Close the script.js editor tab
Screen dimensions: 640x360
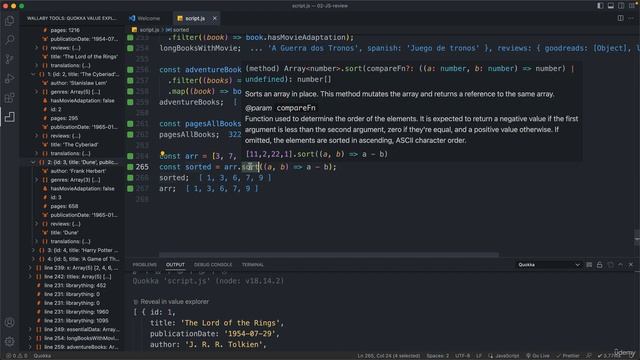(214, 18)
